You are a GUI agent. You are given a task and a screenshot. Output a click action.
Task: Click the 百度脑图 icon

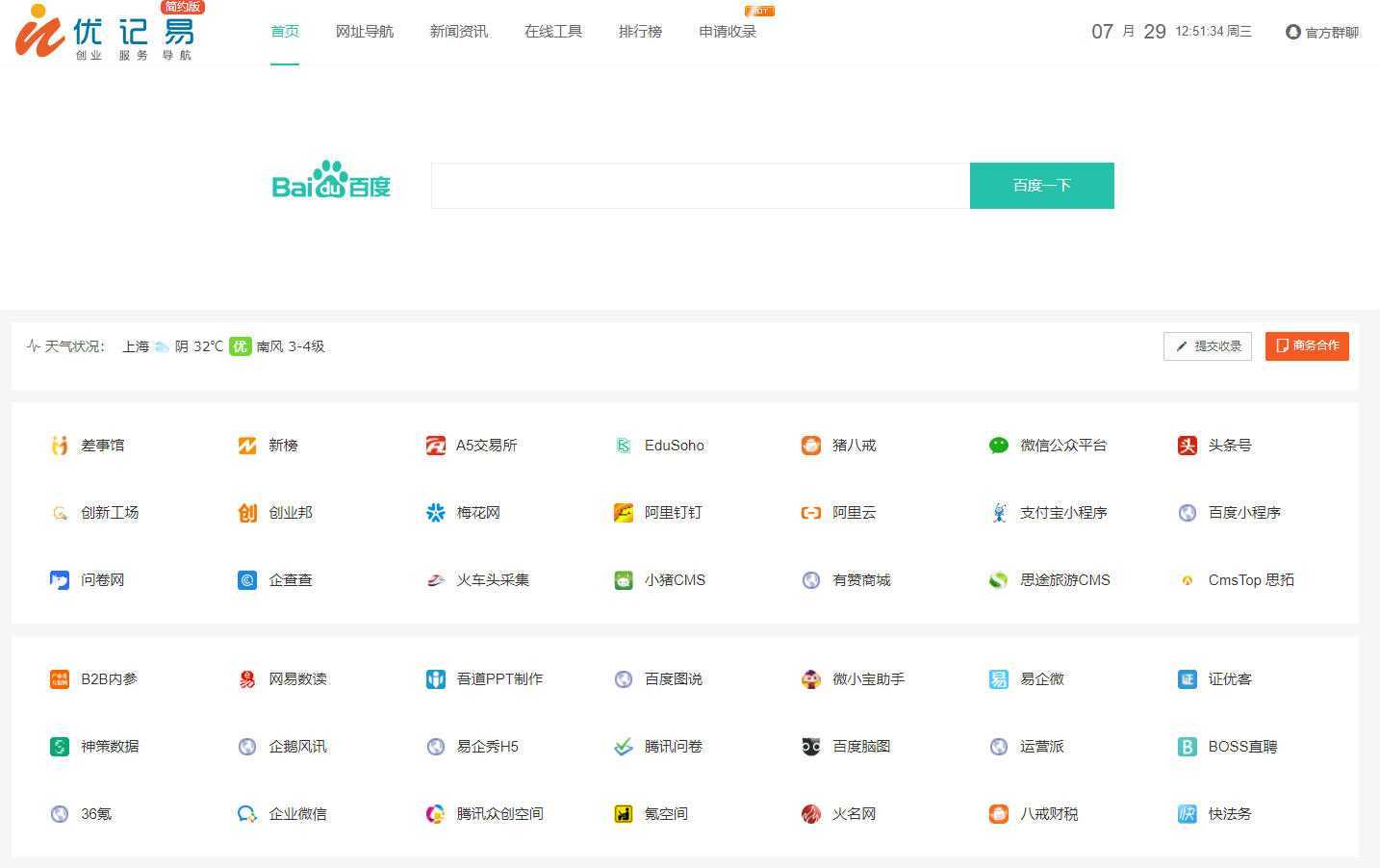coord(811,747)
